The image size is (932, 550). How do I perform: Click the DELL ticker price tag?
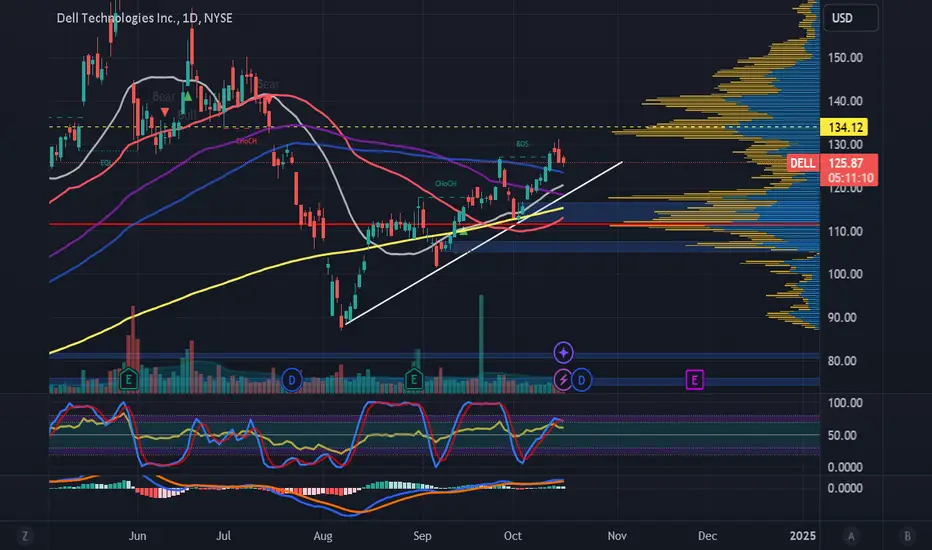point(802,163)
